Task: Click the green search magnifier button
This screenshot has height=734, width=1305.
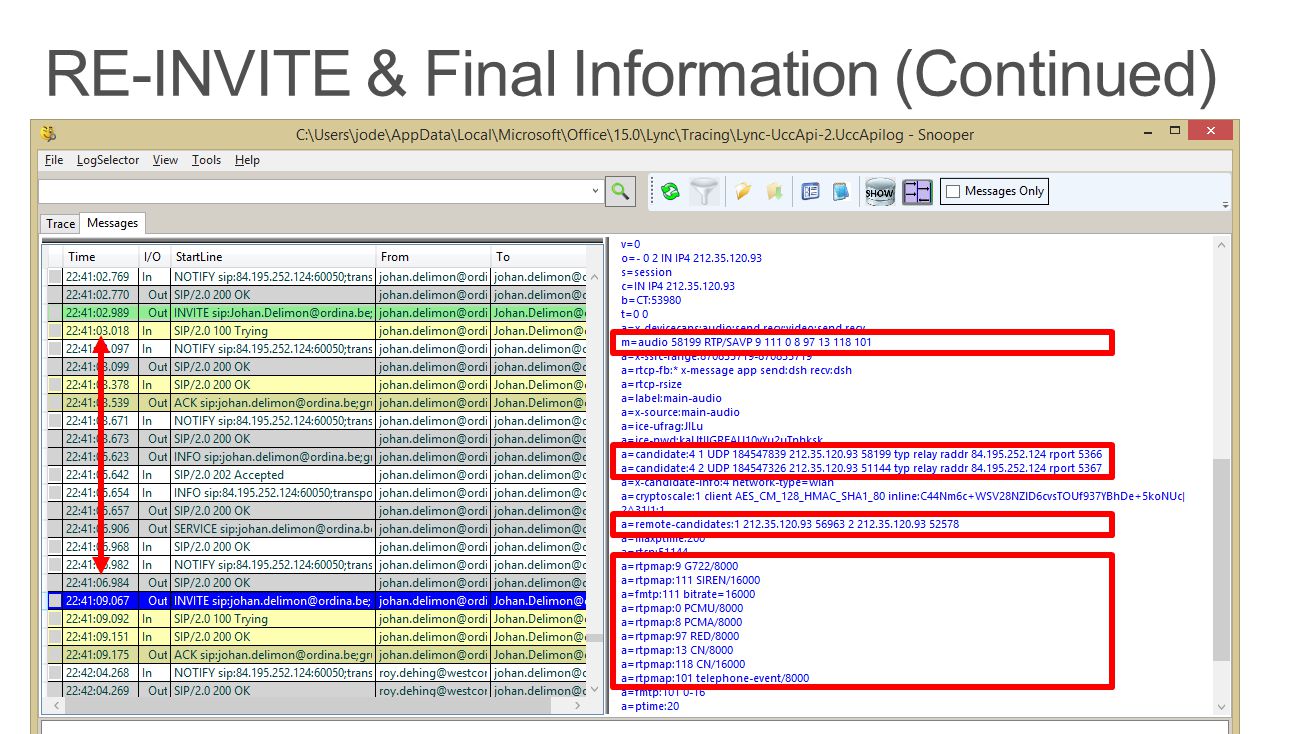Action: tap(620, 191)
